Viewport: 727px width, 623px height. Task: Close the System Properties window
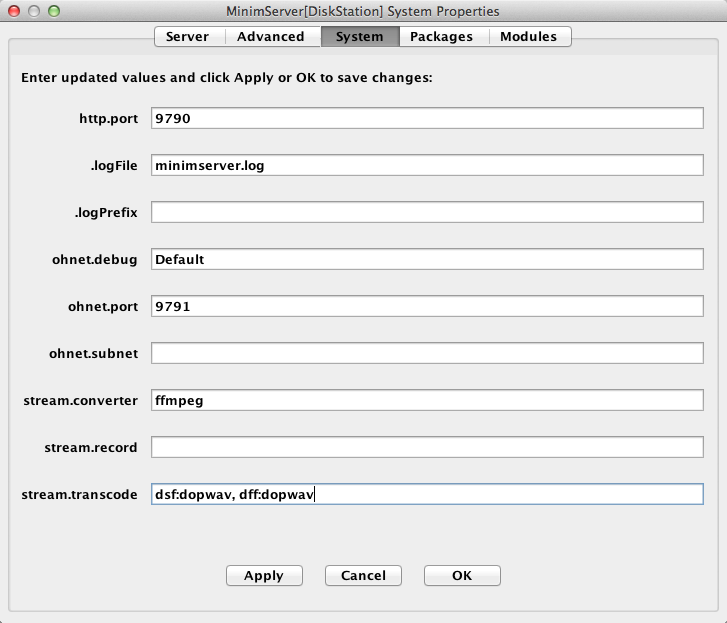pyautogui.click(x=14, y=11)
